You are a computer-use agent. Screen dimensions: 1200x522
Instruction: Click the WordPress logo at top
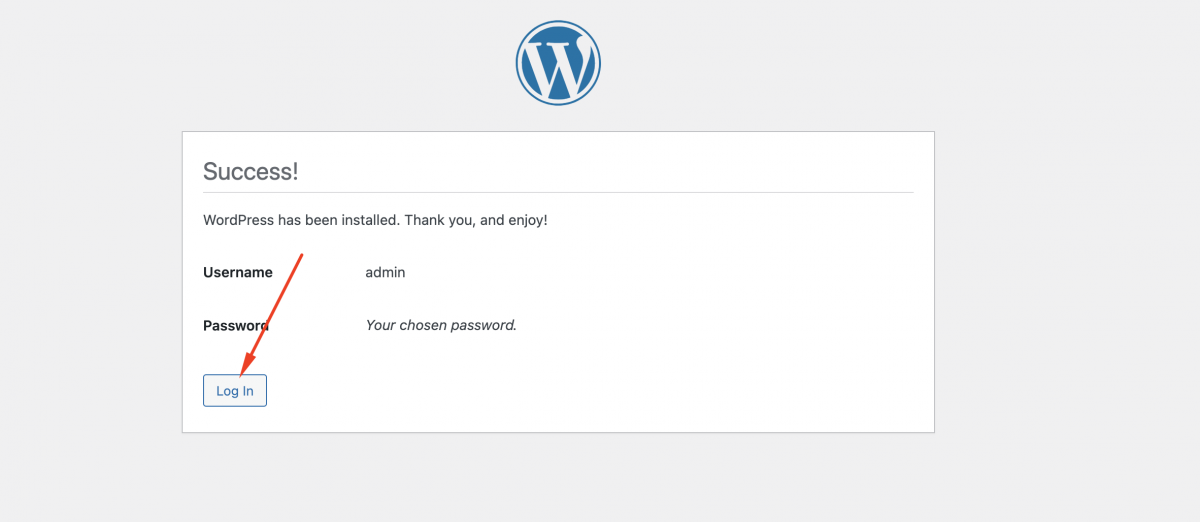[558, 63]
